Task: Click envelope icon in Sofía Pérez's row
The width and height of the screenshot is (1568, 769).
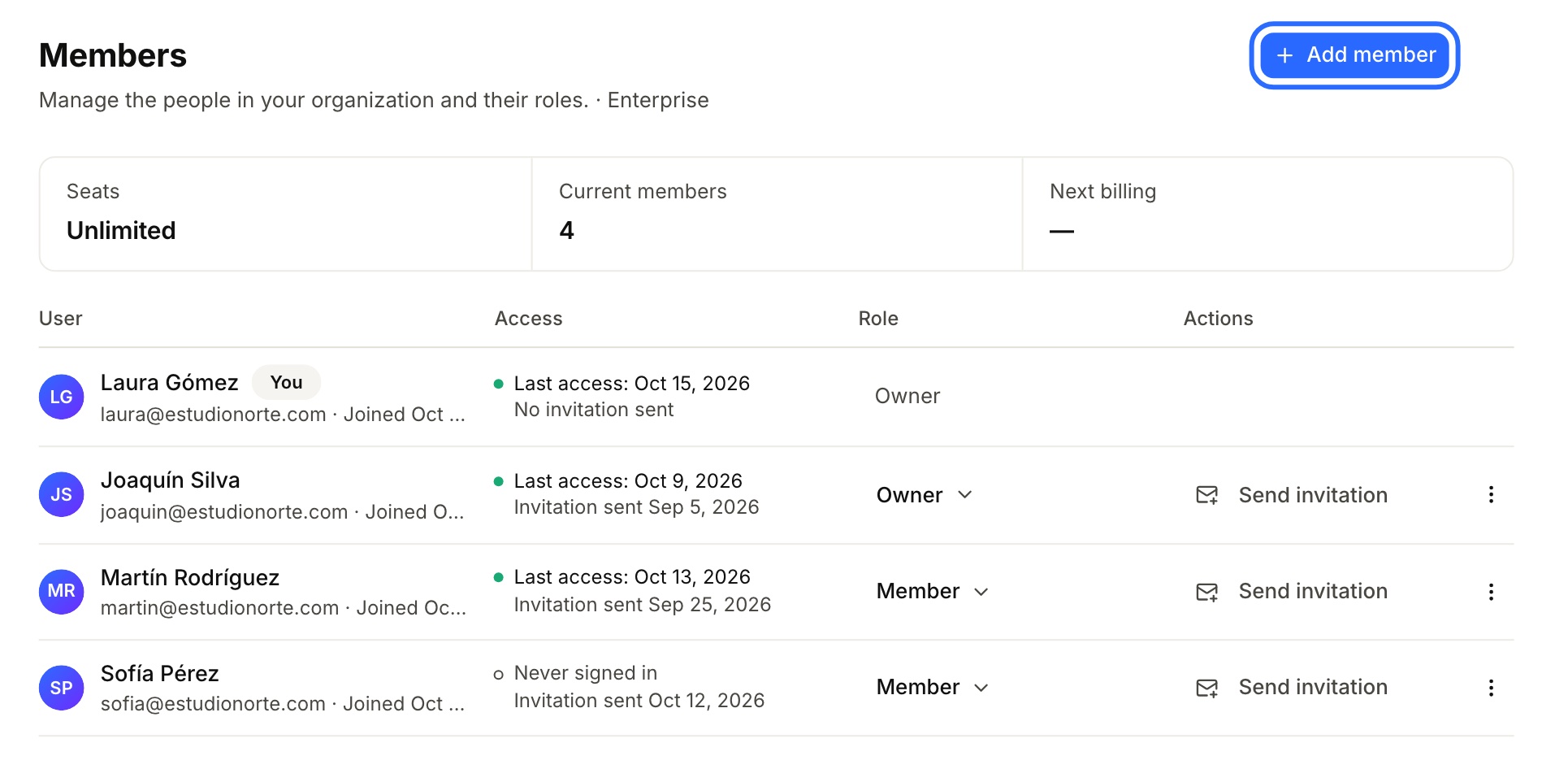Action: (1207, 688)
